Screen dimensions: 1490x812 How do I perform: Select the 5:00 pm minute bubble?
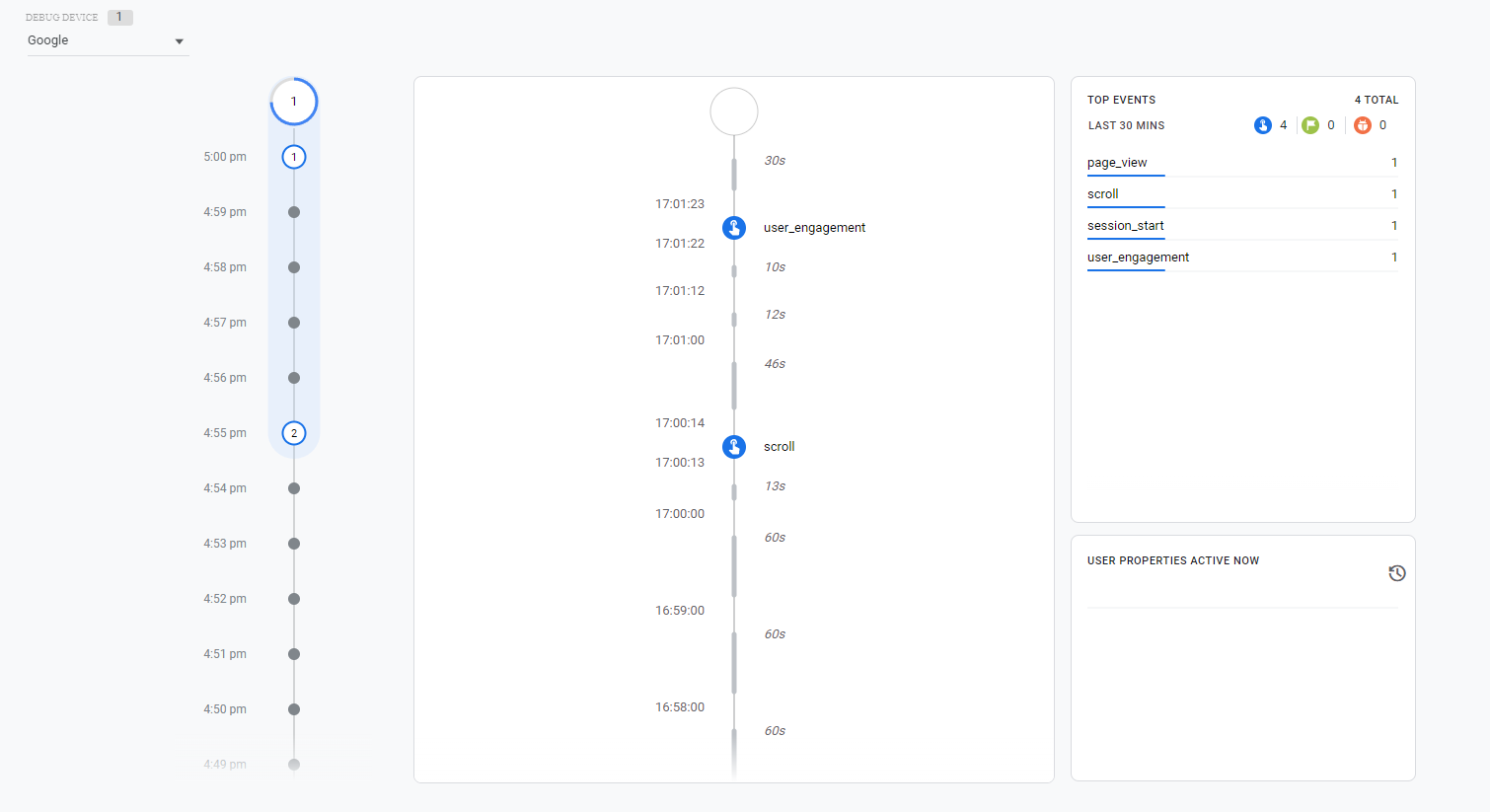294,157
